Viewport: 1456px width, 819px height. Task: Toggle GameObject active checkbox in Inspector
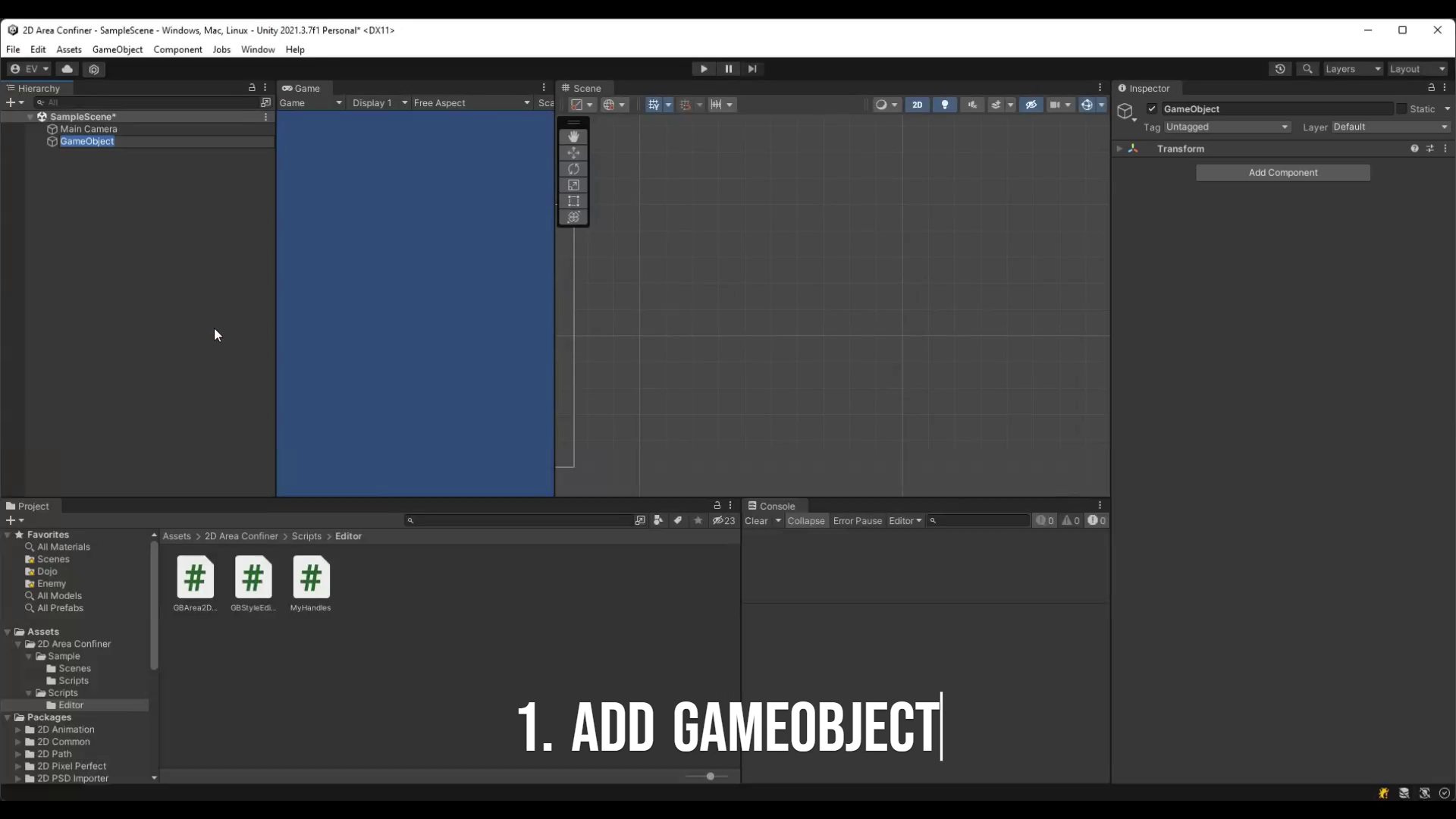pos(1152,108)
